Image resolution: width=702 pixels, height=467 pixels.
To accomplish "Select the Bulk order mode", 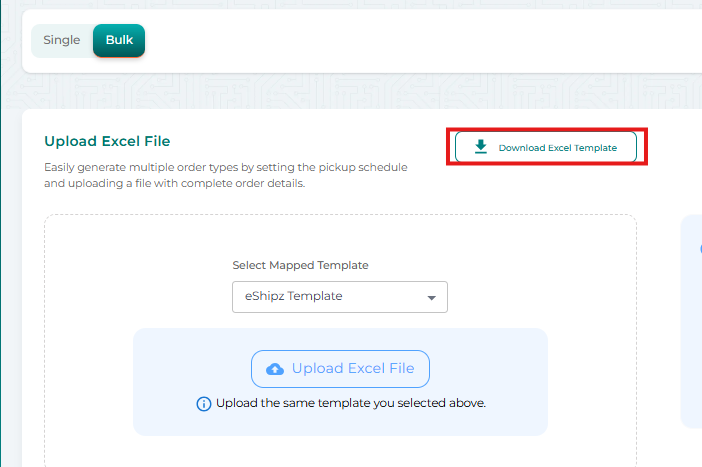I will coord(119,40).
